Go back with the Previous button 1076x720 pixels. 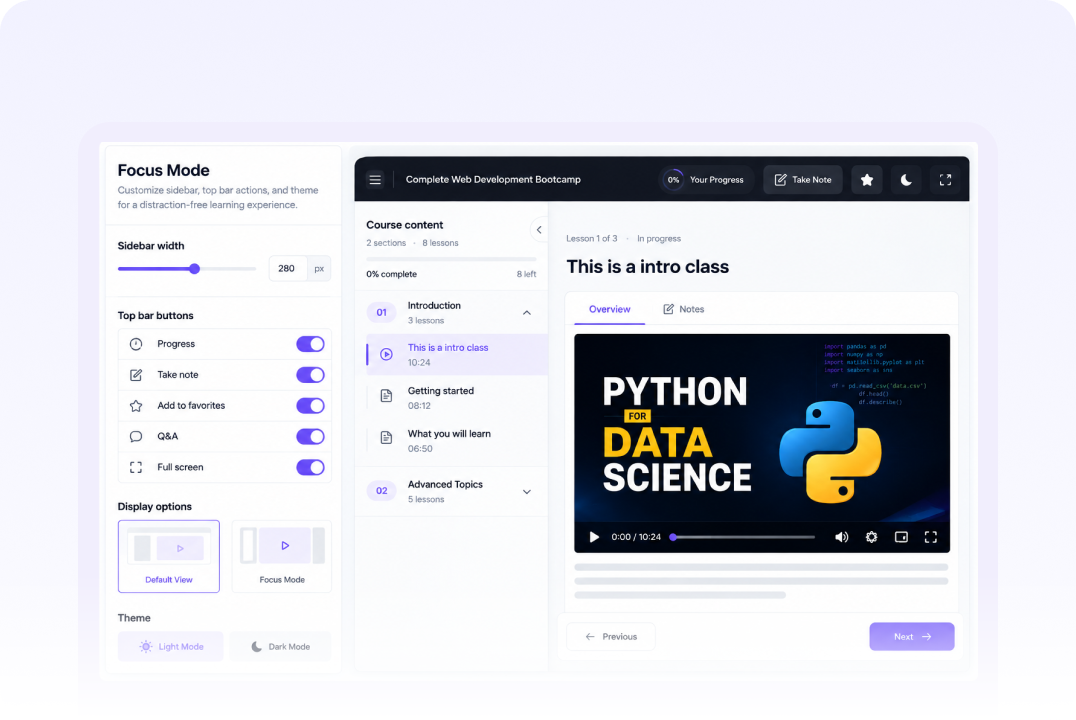click(x=611, y=636)
